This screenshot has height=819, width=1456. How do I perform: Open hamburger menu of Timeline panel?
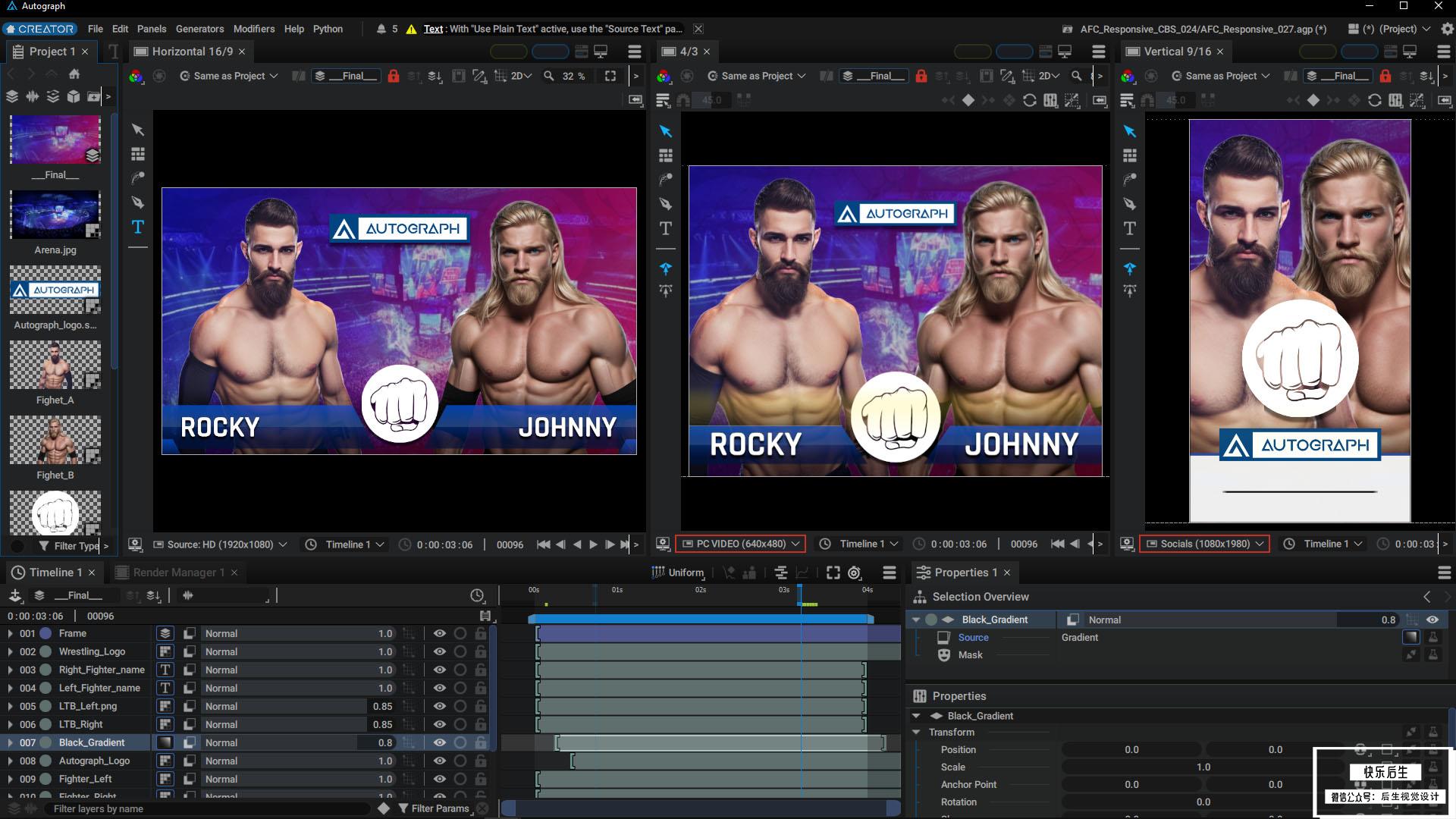pyautogui.click(x=890, y=573)
